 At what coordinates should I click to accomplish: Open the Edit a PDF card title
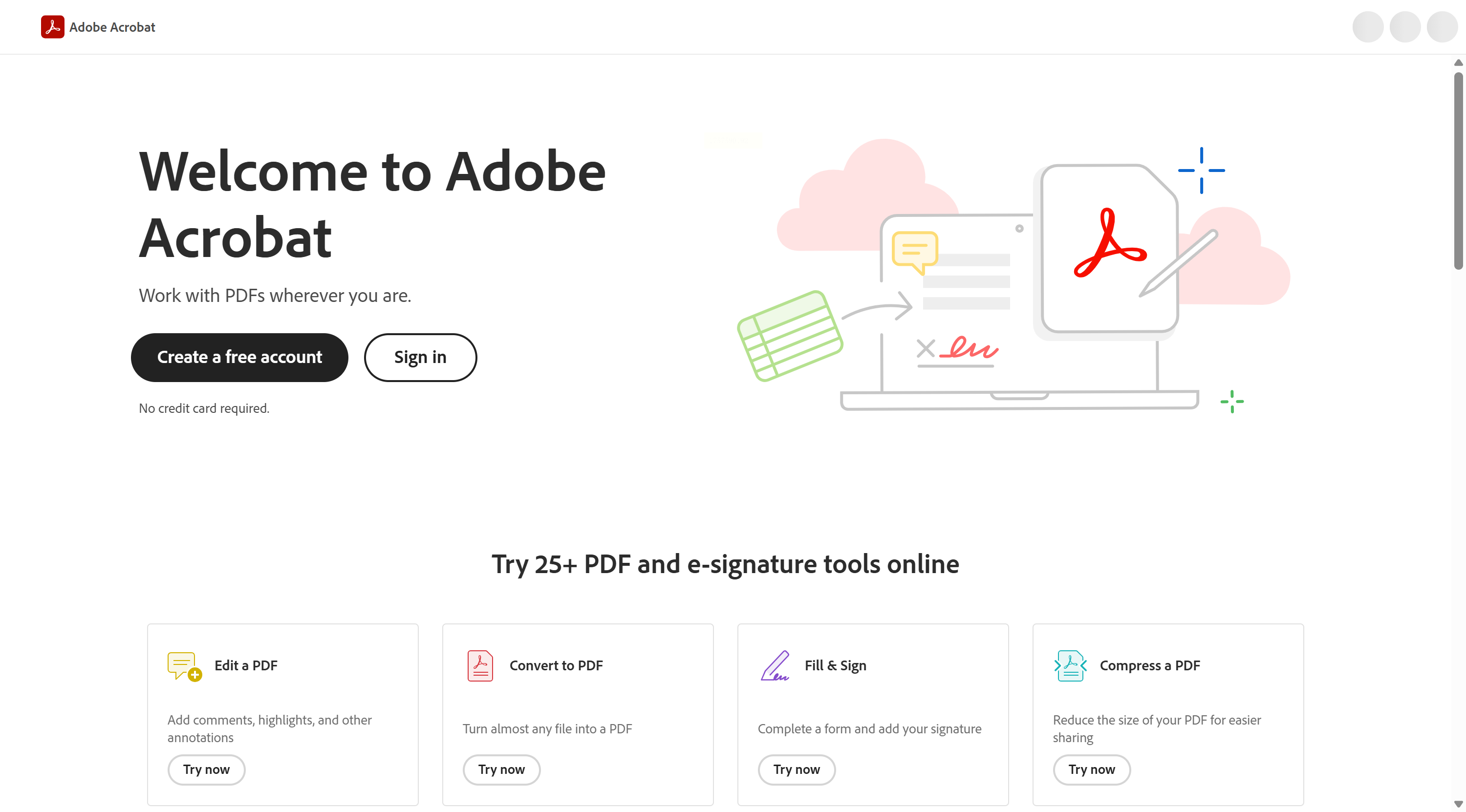coord(246,666)
